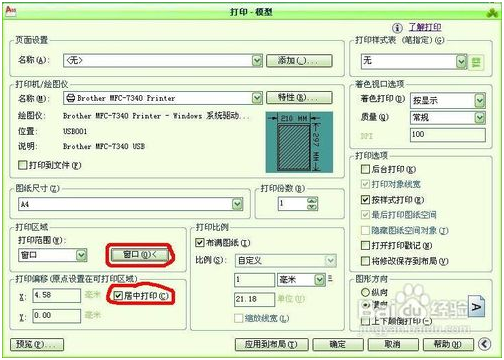
Task: Increase the 打印份数 copies count
Action: pyautogui.click(x=312, y=200)
